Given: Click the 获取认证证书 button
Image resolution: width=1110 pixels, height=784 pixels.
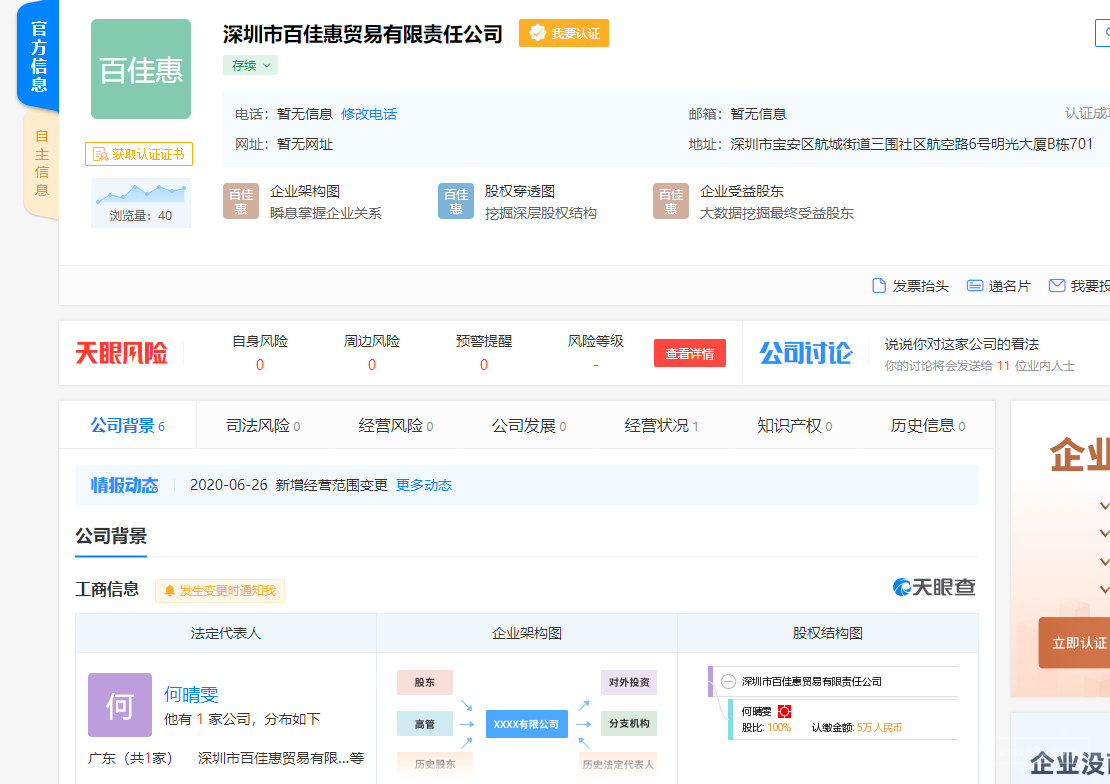Looking at the screenshot, I should [139, 155].
